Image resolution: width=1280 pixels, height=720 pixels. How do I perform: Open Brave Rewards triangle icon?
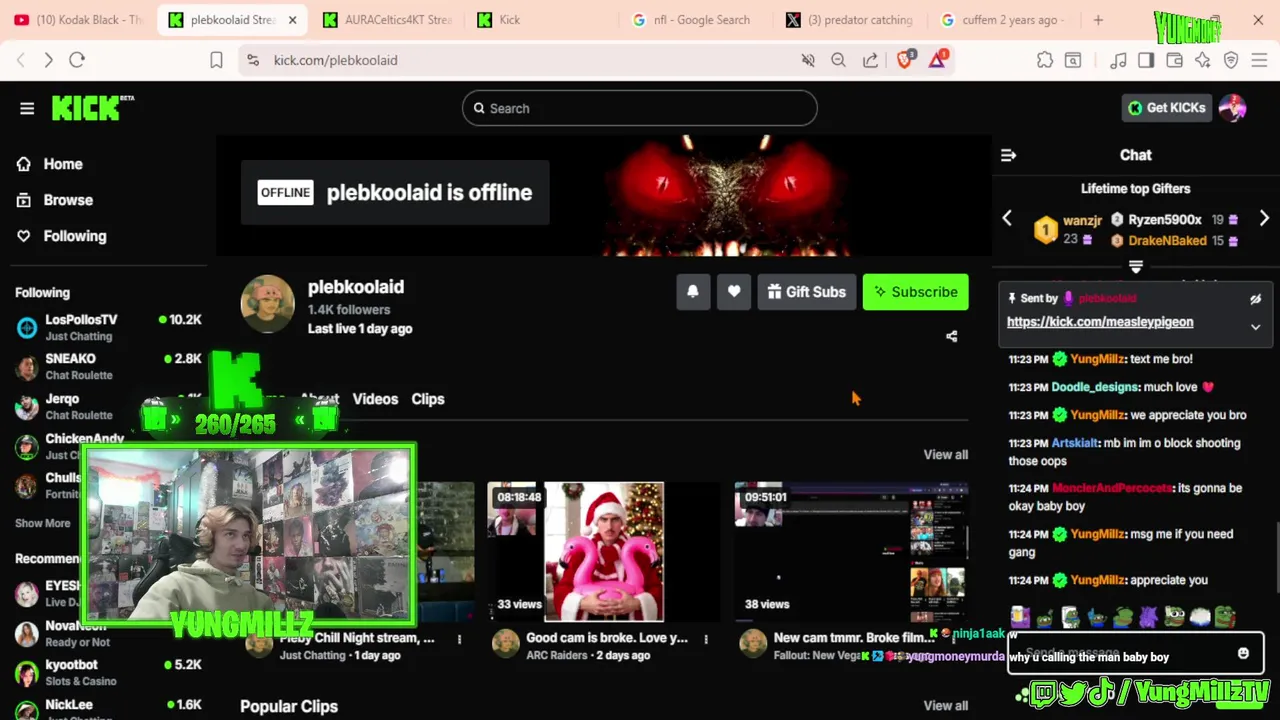pos(938,60)
